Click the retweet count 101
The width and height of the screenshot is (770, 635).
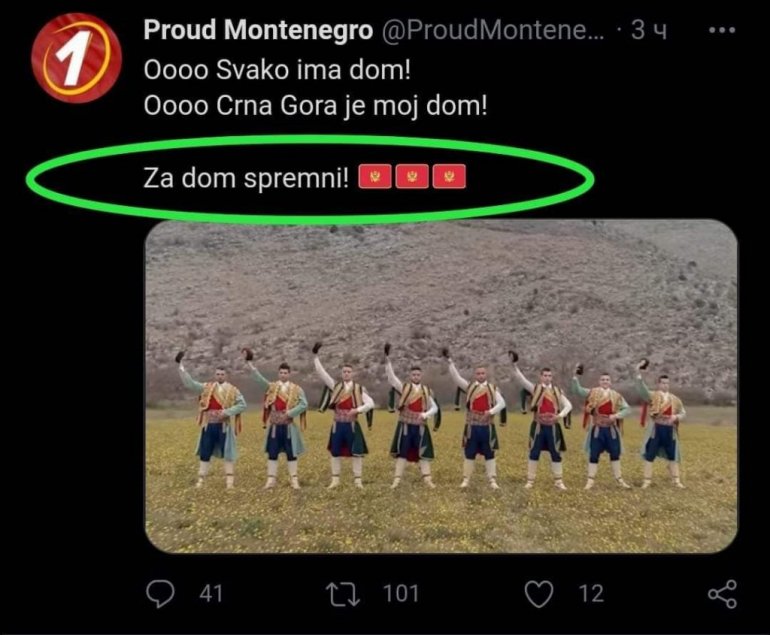[x=401, y=594]
